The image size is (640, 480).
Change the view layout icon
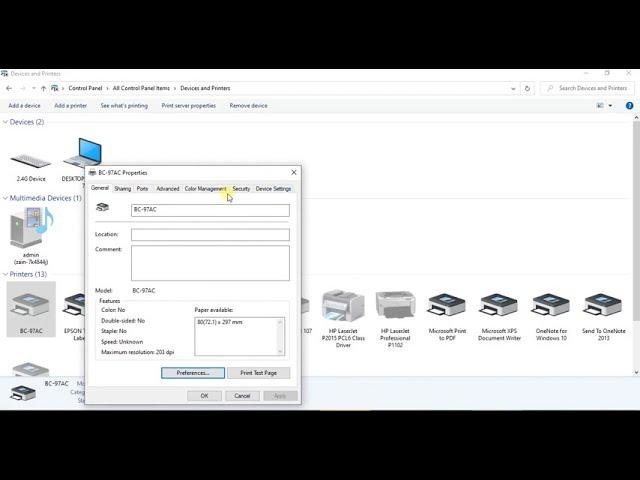(x=600, y=106)
